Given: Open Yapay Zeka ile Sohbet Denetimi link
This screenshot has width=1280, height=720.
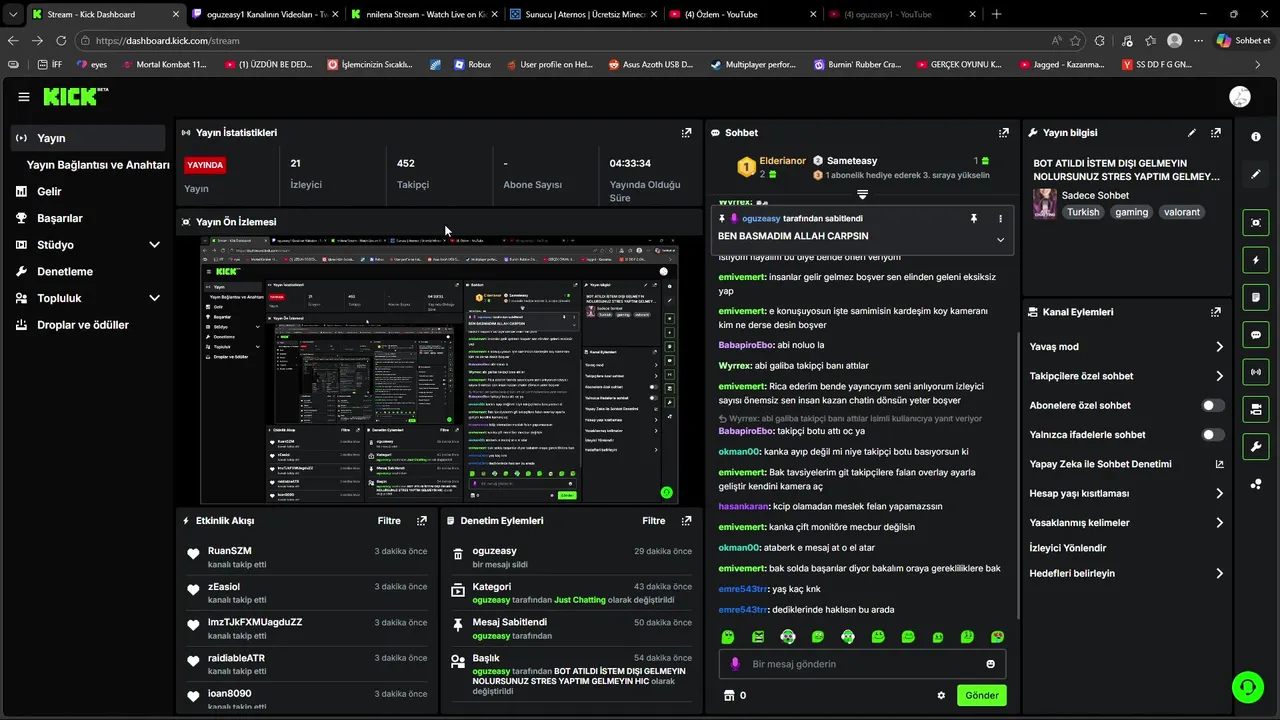Looking at the screenshot, I should coord(1127,464).
